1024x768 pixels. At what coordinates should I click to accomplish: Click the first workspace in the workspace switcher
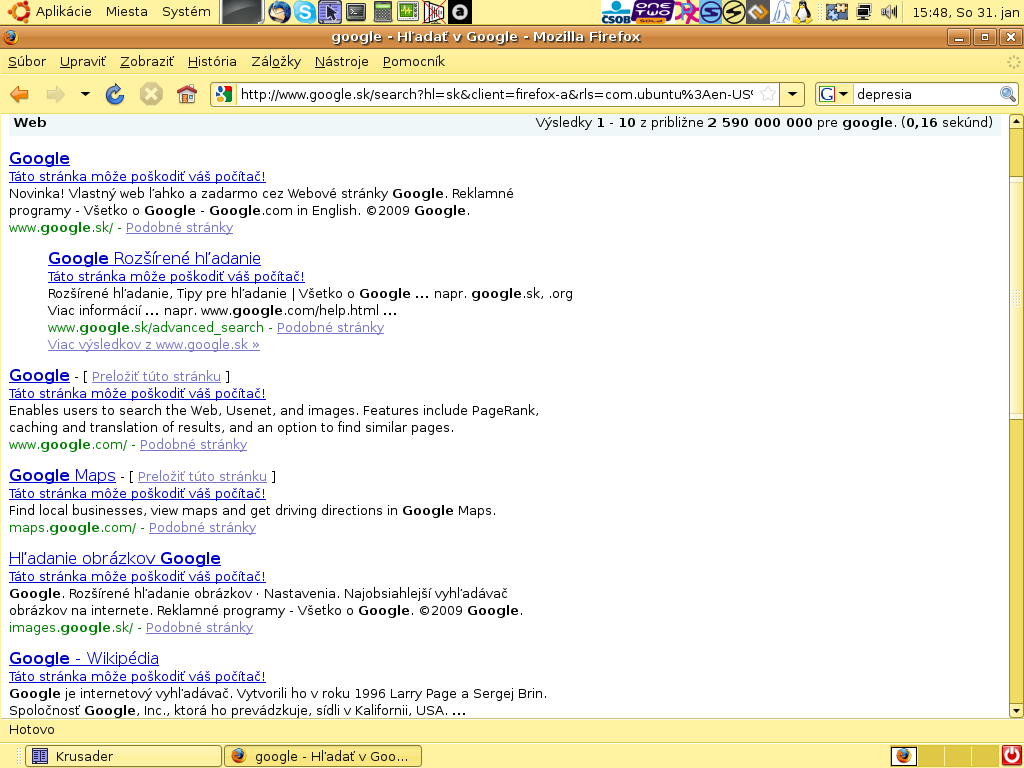[904, 756]
